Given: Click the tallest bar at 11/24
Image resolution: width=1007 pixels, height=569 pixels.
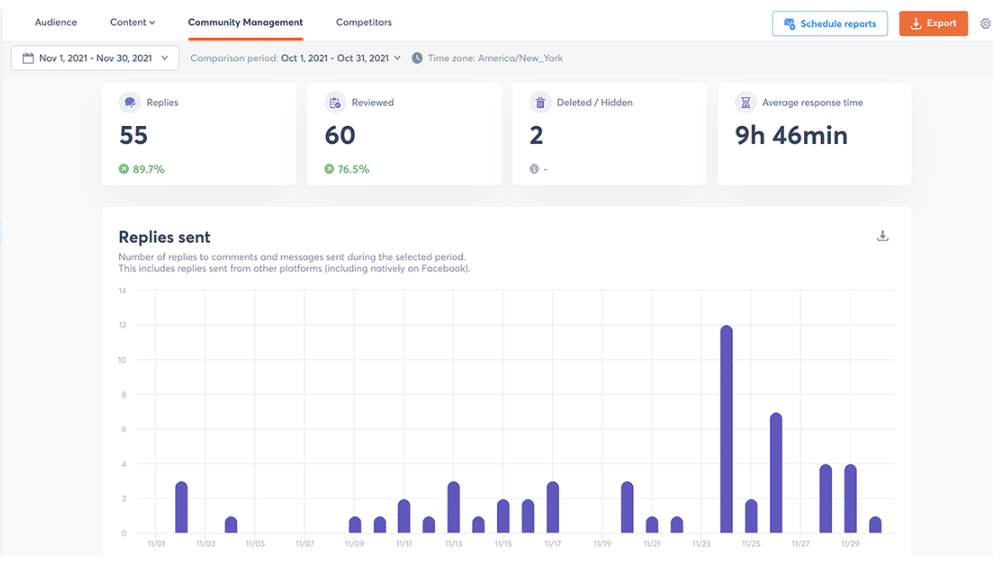Looking at the screenshot, I should [726, 430].
